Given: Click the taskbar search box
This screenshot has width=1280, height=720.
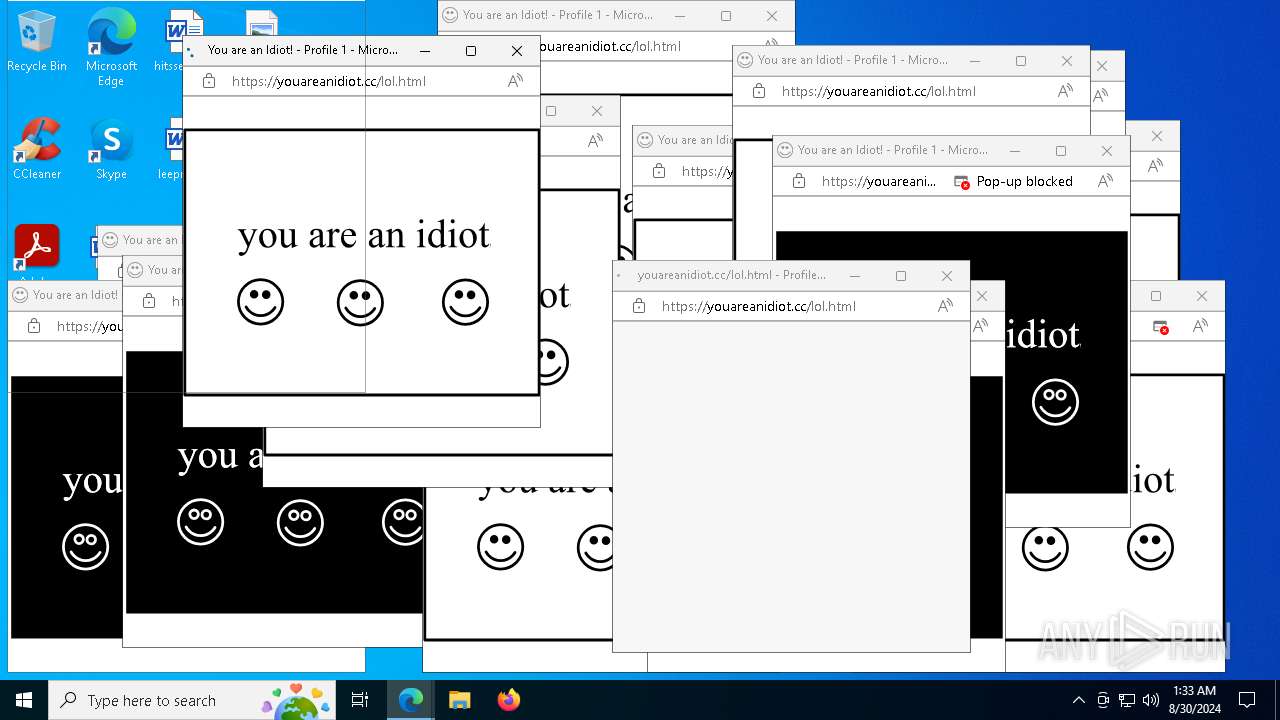Looking at the screenshot, I should pyautogui.click(x=192, y=700).
